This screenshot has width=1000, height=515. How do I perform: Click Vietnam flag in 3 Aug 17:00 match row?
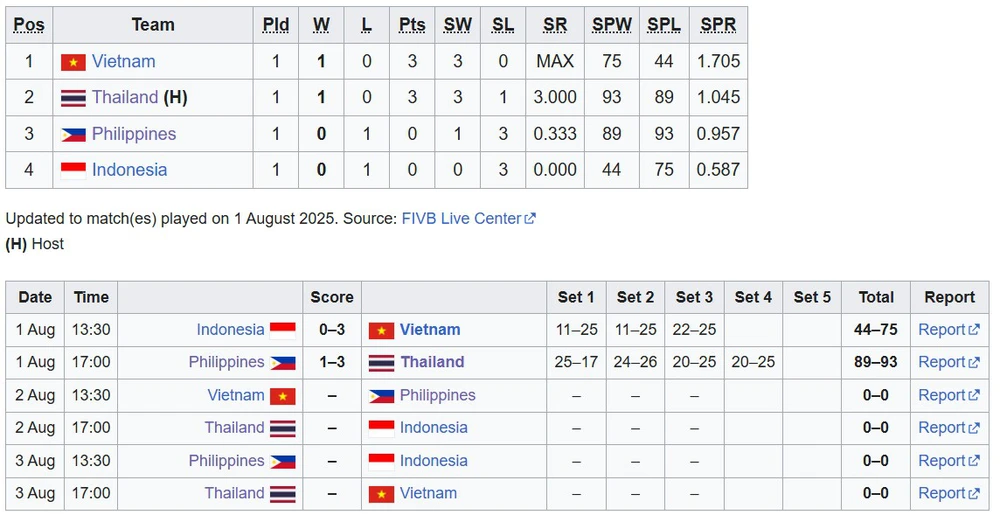381,494
